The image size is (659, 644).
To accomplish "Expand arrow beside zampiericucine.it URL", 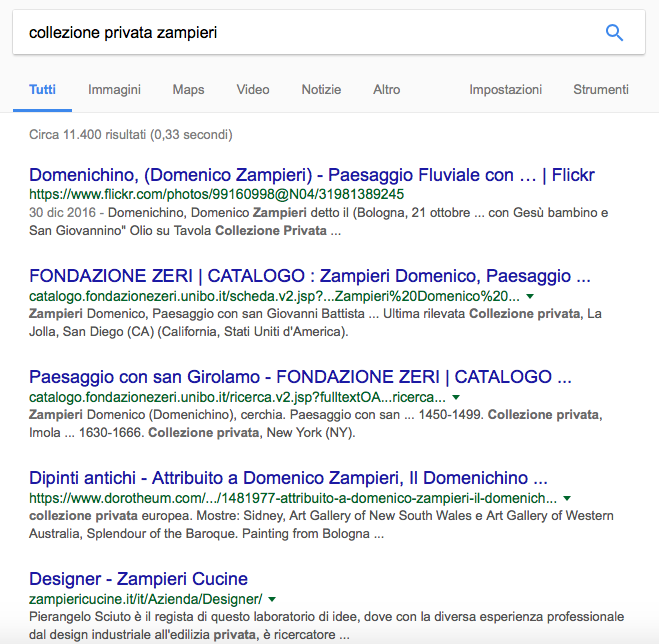I will click(x=272, y=599).
